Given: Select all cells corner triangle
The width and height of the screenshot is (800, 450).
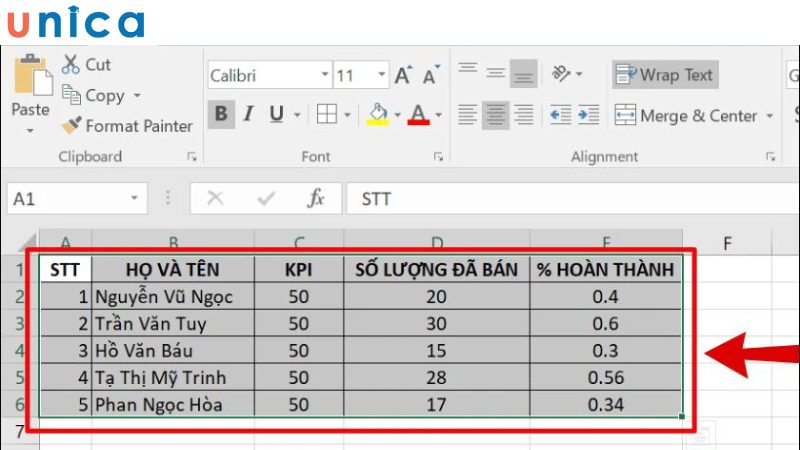Looking at the screenshot, I should 28,242.
